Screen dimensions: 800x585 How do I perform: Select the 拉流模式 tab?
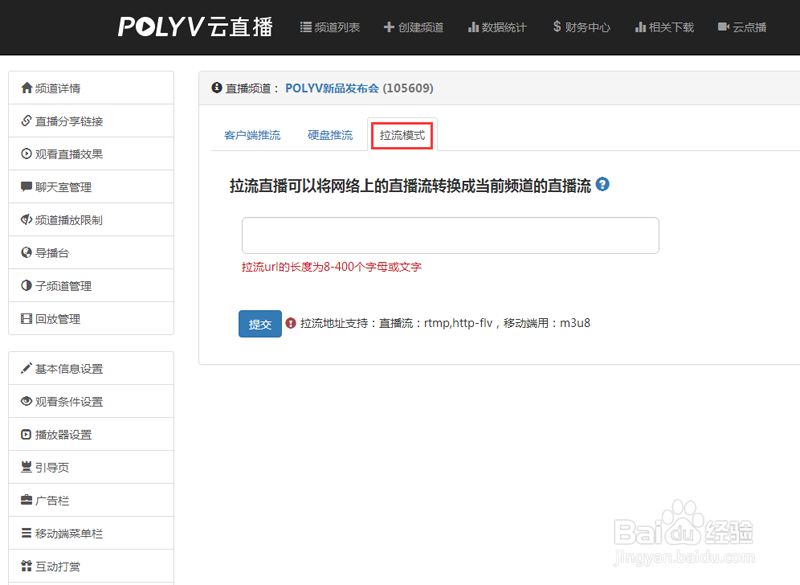(x=402, y=135)
